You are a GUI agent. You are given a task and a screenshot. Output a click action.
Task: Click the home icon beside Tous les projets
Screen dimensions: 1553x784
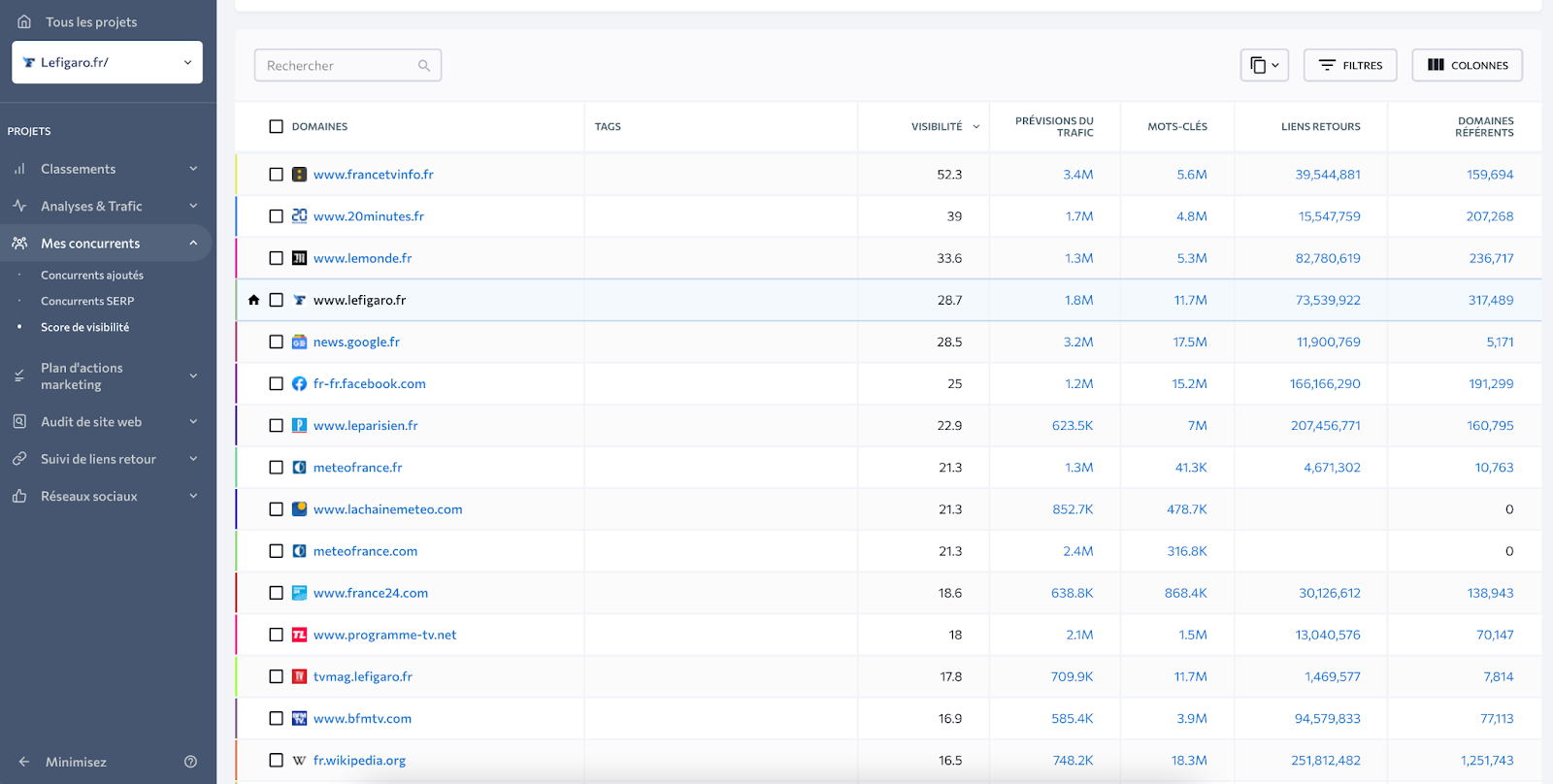[24, 21]
